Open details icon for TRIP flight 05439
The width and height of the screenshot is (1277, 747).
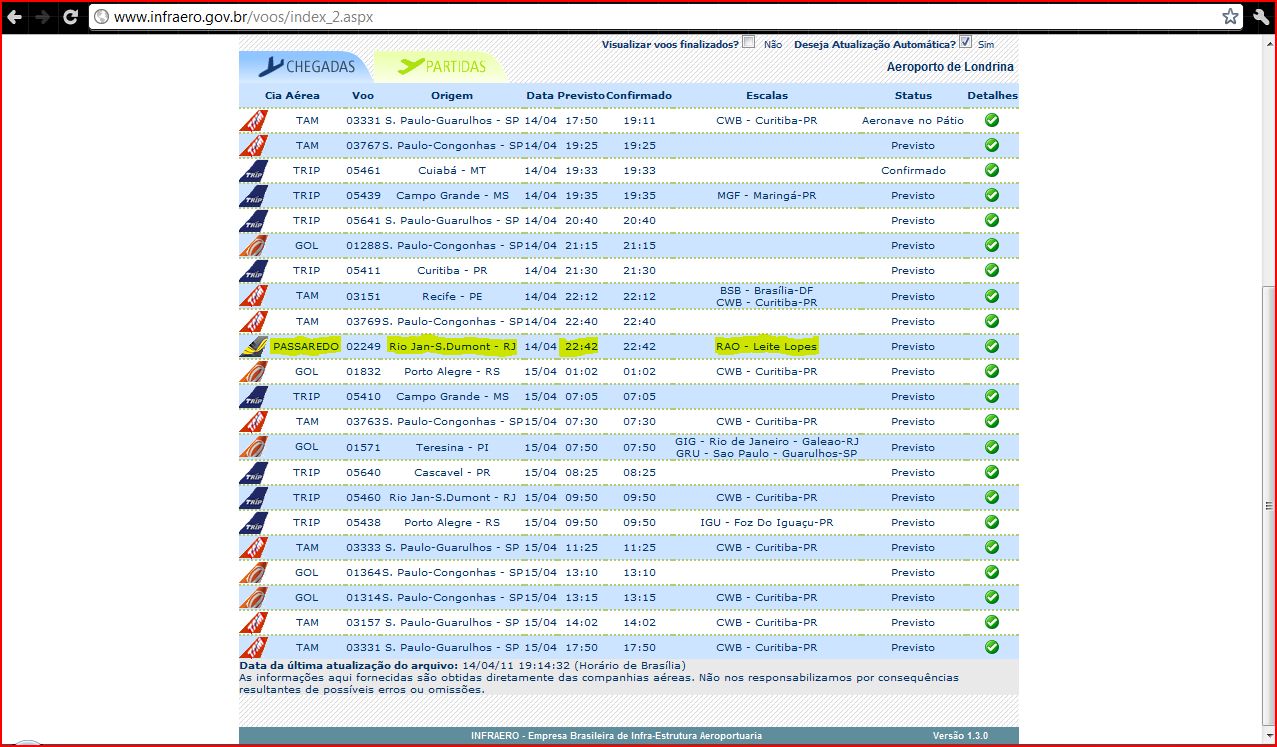(x=992, y=195)
